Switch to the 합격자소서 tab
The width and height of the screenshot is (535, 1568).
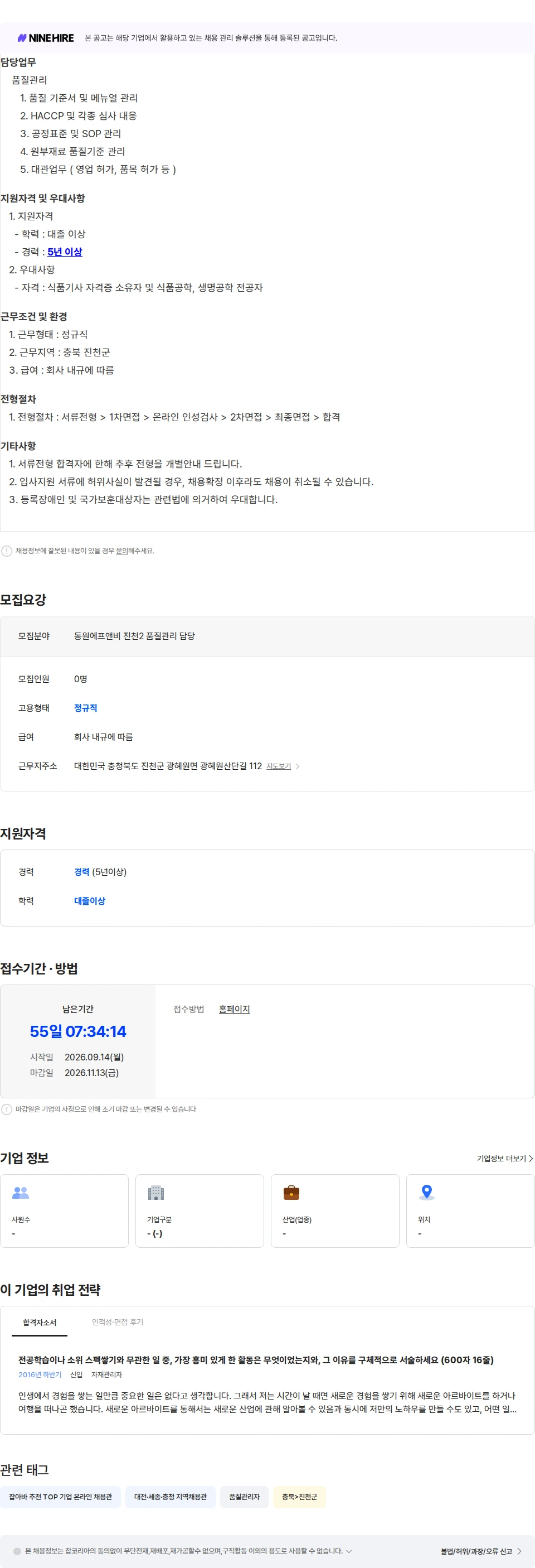click(x=40, y=1323)
